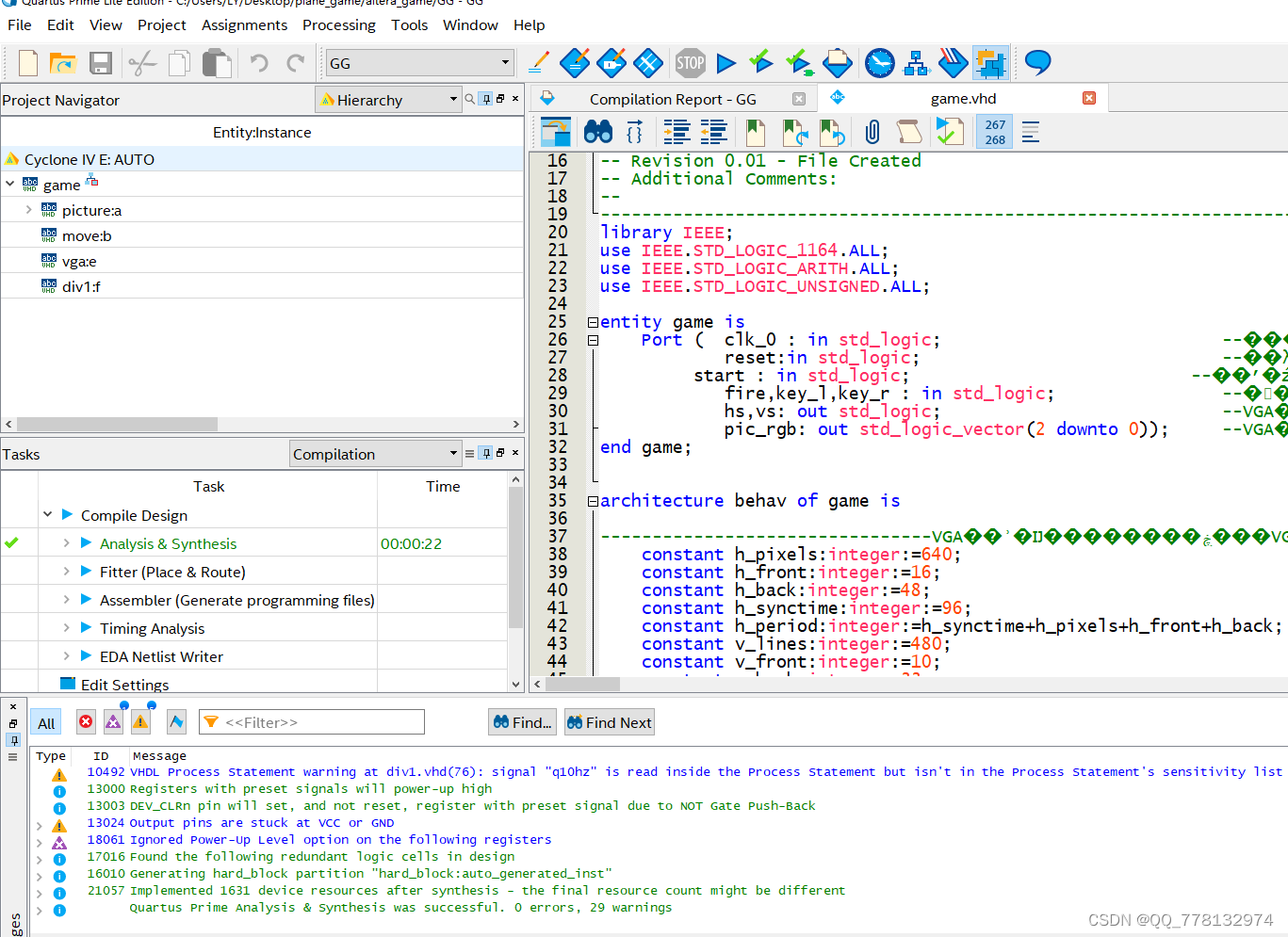The width and height of the screenshot is (1288, 937).
Task: Click the Tasks panel vertical scrollbar
Action: (x=515, y=557)
